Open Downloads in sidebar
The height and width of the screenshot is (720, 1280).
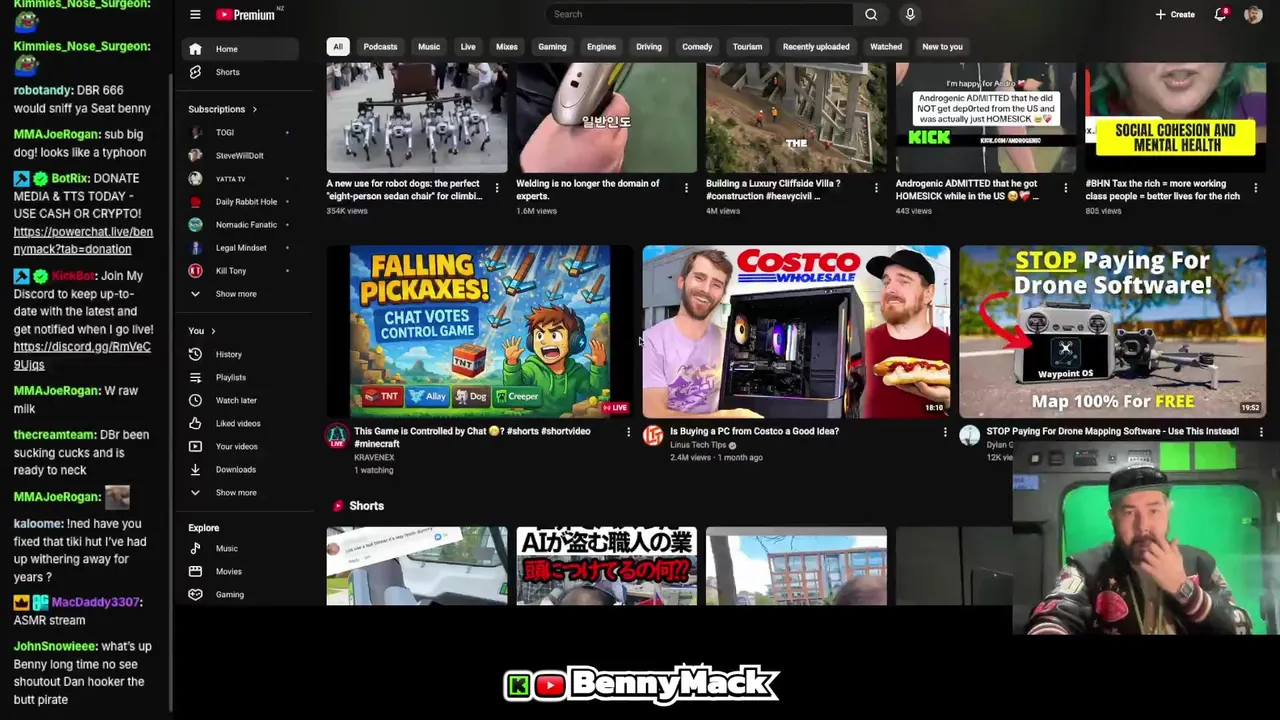240,469
